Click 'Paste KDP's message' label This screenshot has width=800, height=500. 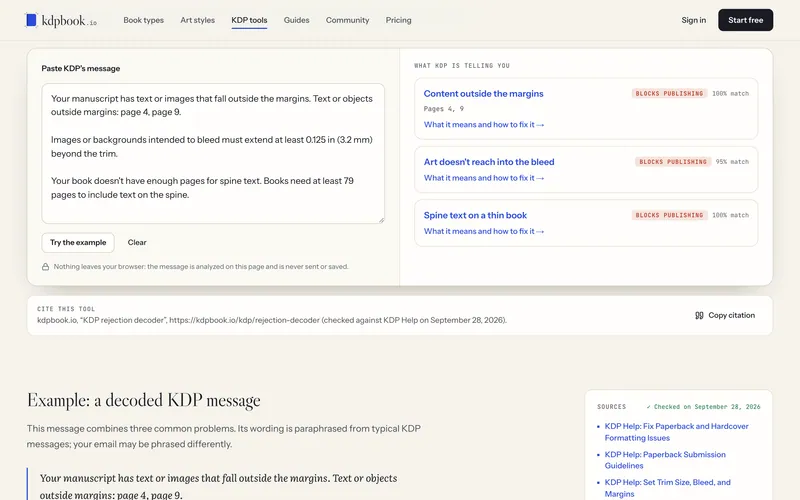click(81, 68)
